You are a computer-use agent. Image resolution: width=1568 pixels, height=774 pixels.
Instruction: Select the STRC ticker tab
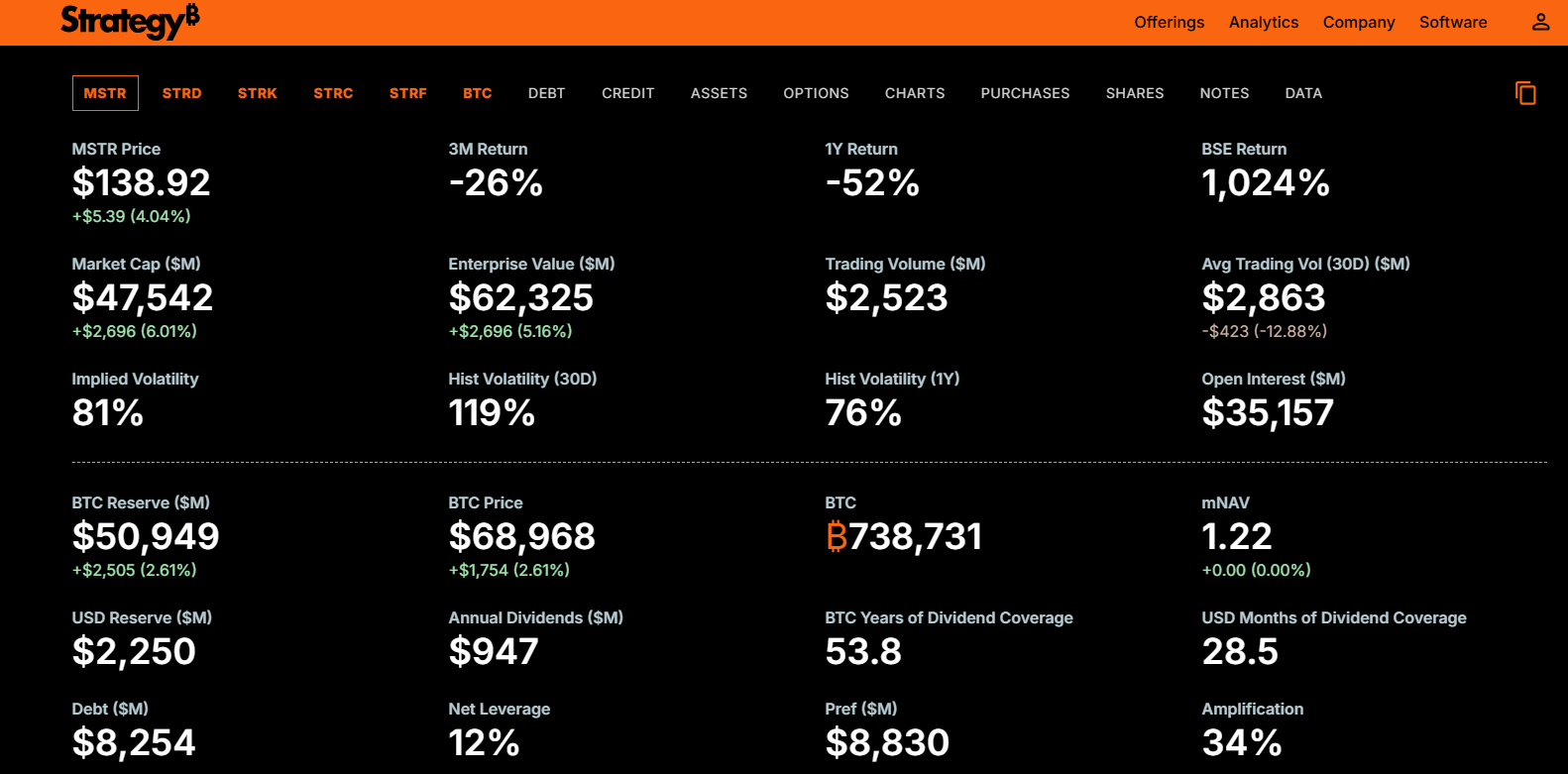[x=333, y=93]
